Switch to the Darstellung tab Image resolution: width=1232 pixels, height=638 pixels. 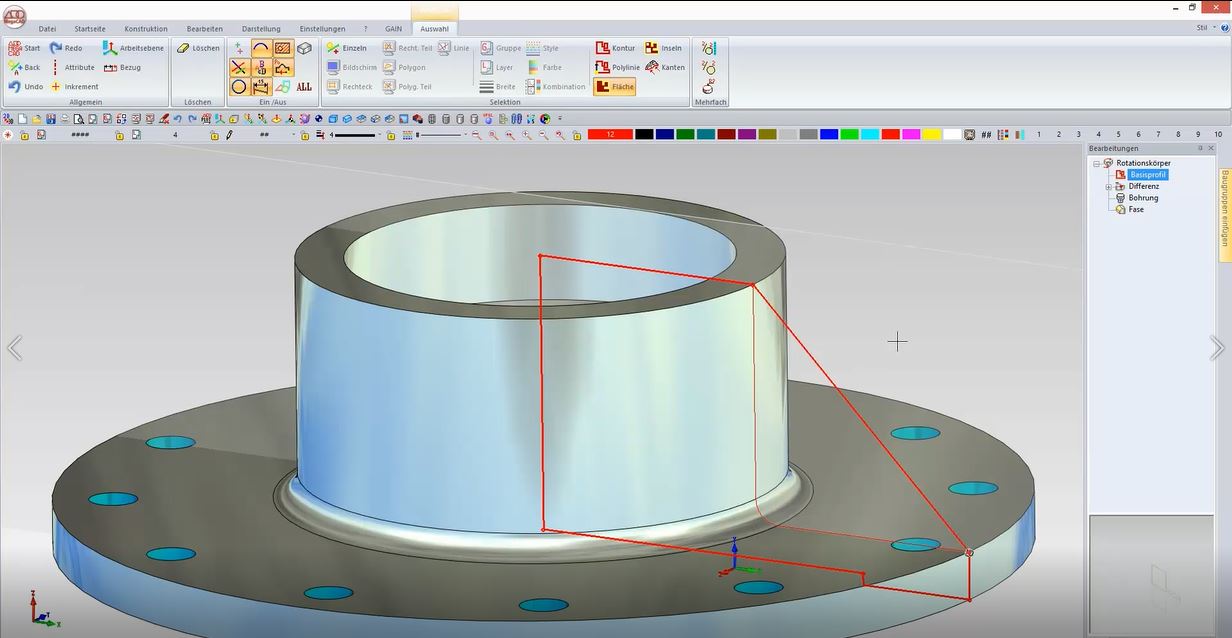pyautogui.click(x=261, y=29)
